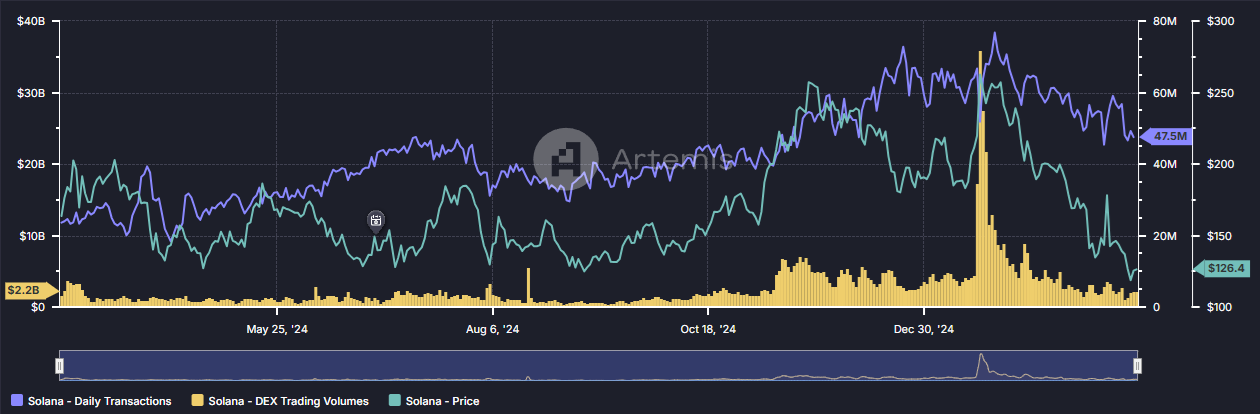Click the purple 47.5M value tag
Image resolution: width=1260 pixels, height=414 pixels.
tap(1168, 136)
